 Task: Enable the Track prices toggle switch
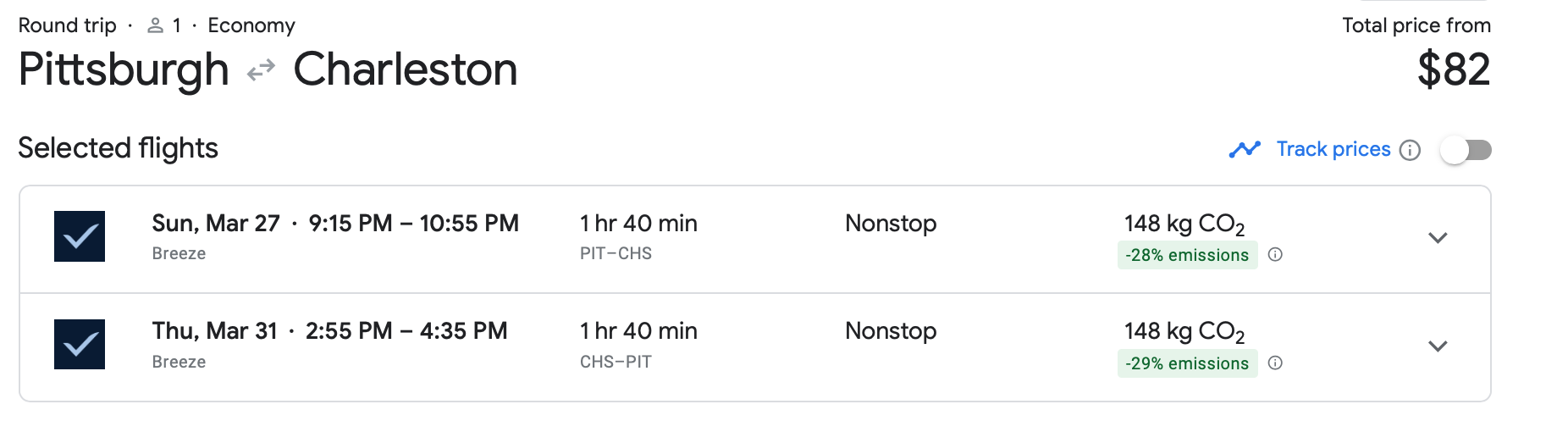point(1466,151)
